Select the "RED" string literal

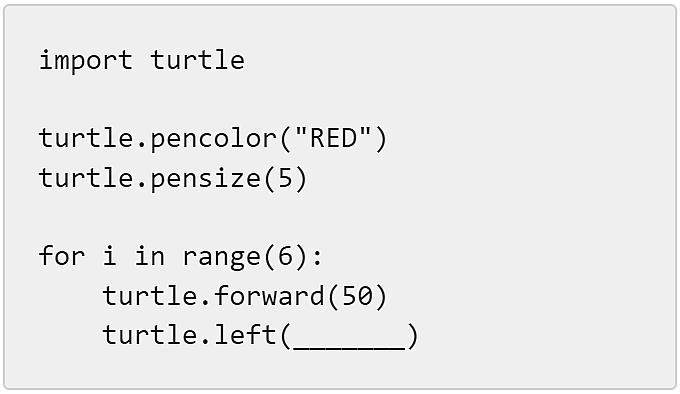(x=333, y=138)
